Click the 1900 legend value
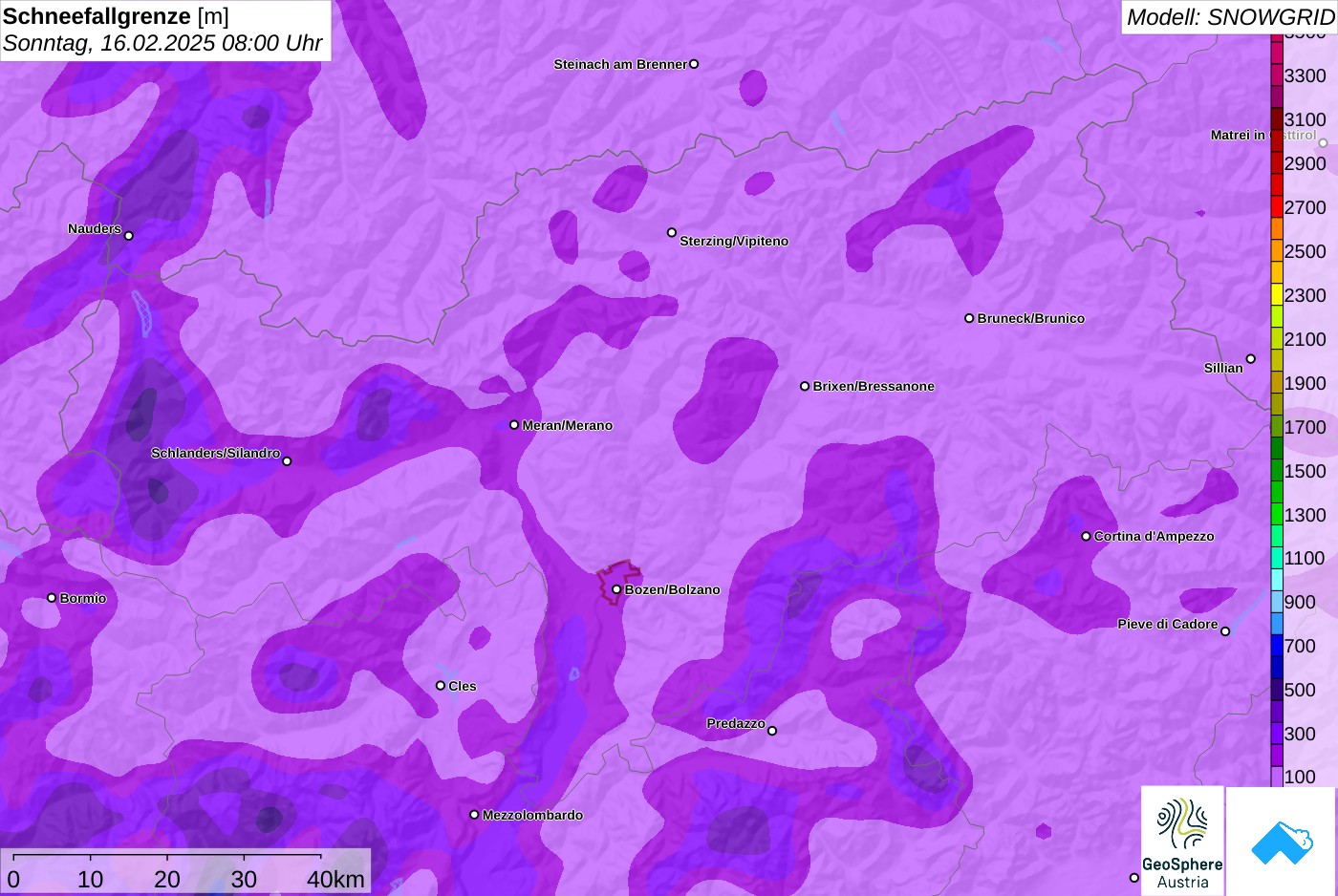This screenshot has height=896, width=1338. pos(1305,383)
